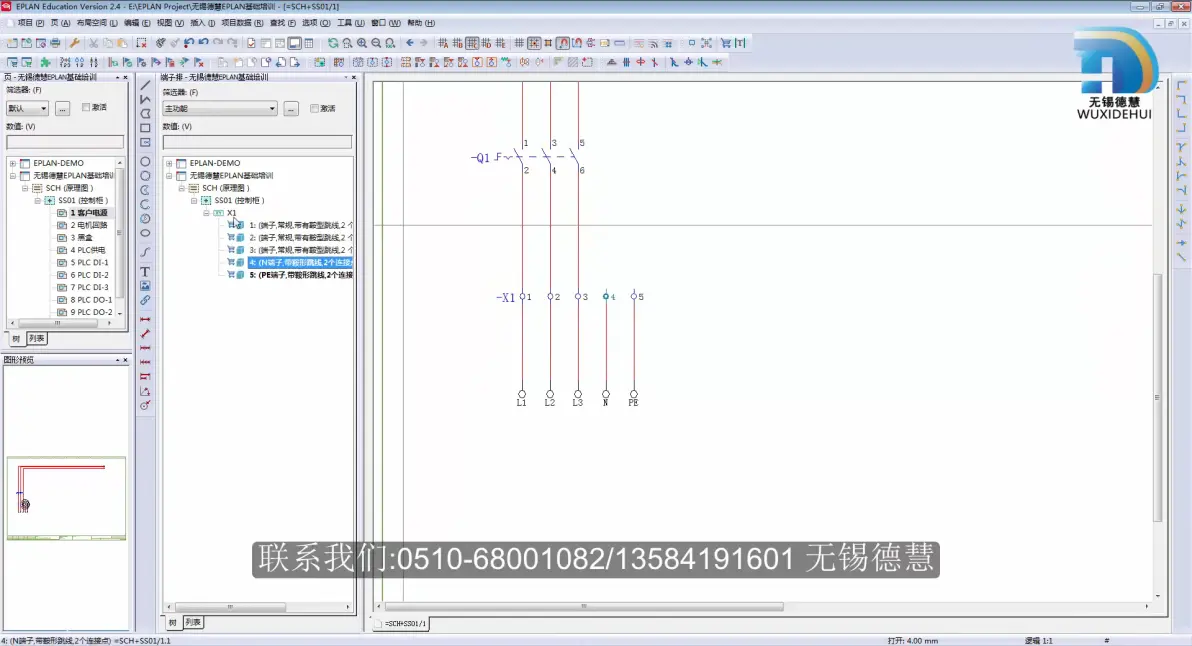Open the 帮助 (H) menu
The width and height of the screenshot is (1192, 646).
pyautogui.click(x=421, y=24)
